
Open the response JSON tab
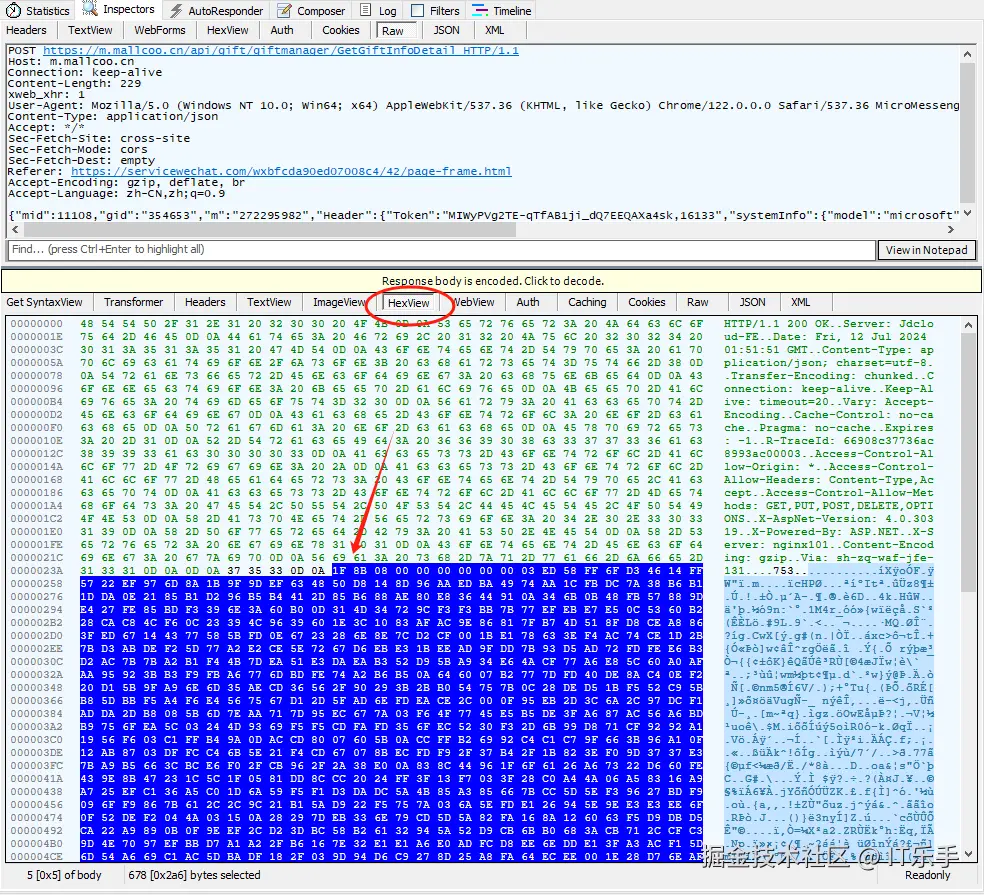pos(752,303)
